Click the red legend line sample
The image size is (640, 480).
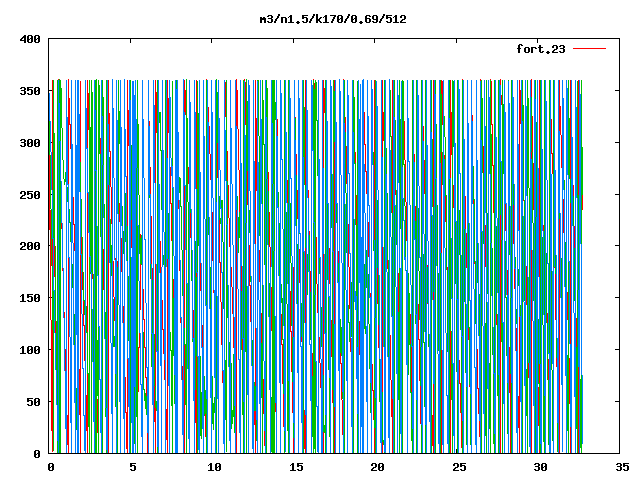(x=589, y=49)
